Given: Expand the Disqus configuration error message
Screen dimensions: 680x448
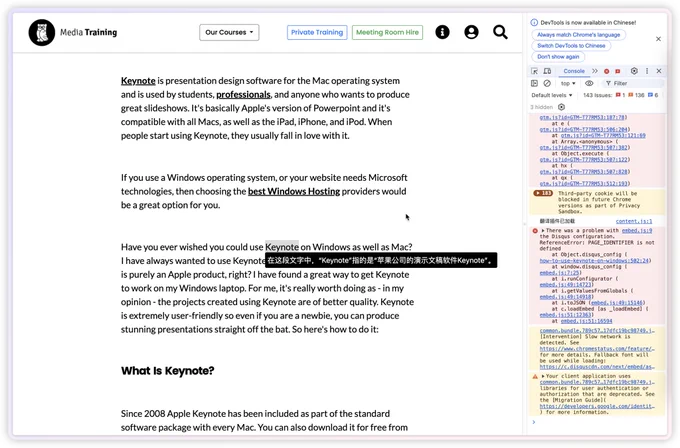Looking at the screenshot, I should (543, 231).
